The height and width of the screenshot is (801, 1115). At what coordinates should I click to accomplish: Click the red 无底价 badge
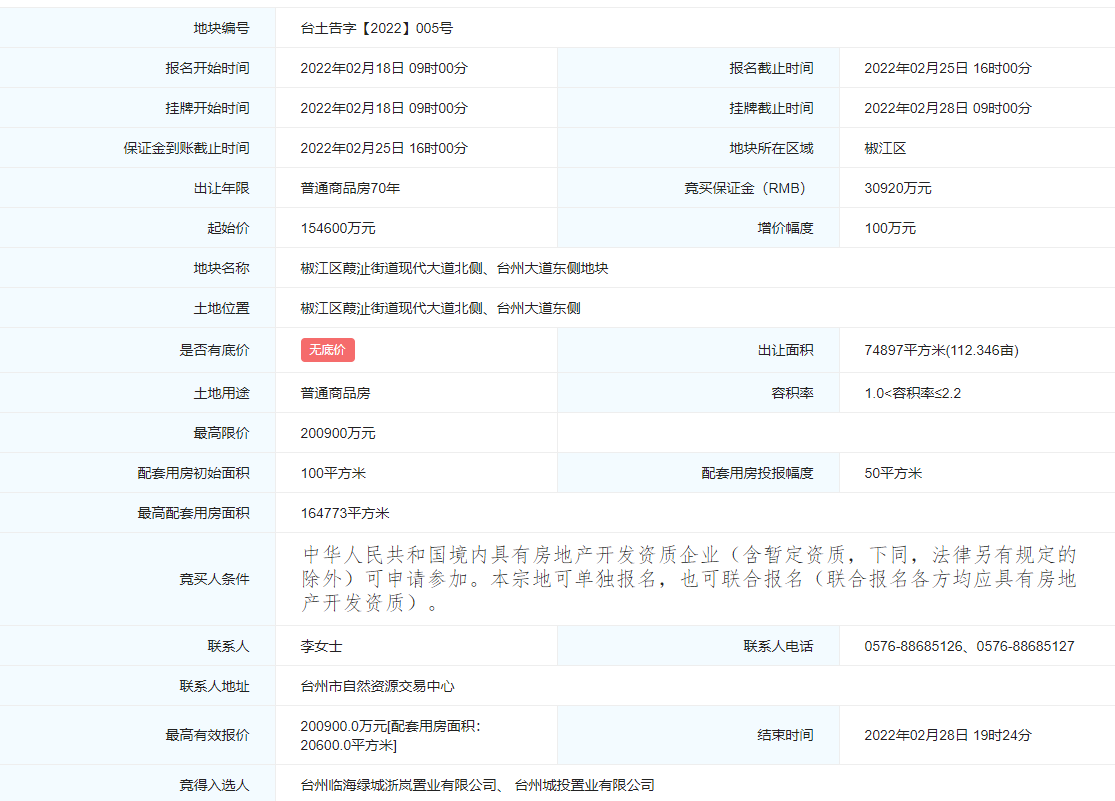(327, 350)
